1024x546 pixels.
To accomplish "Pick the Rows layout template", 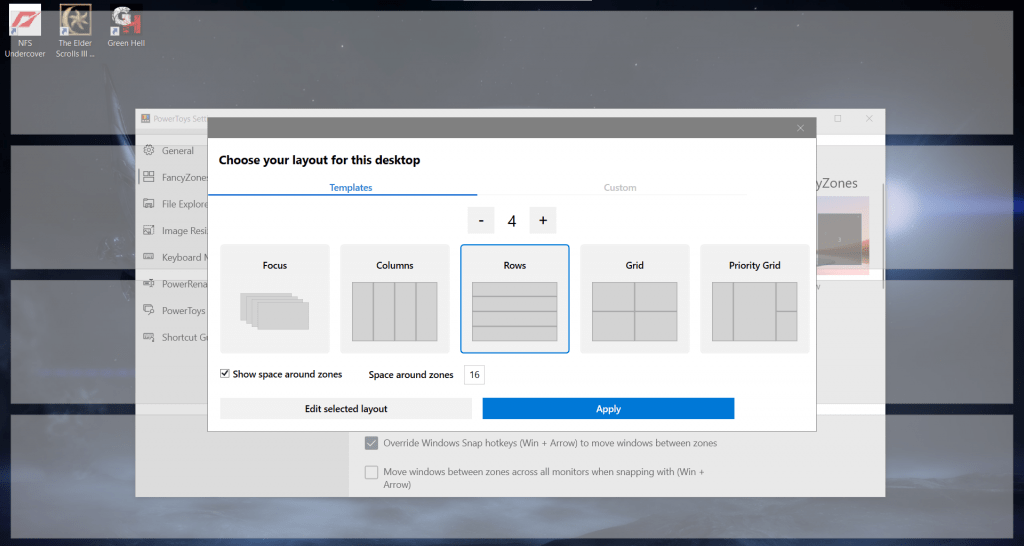I will point(514,299).
